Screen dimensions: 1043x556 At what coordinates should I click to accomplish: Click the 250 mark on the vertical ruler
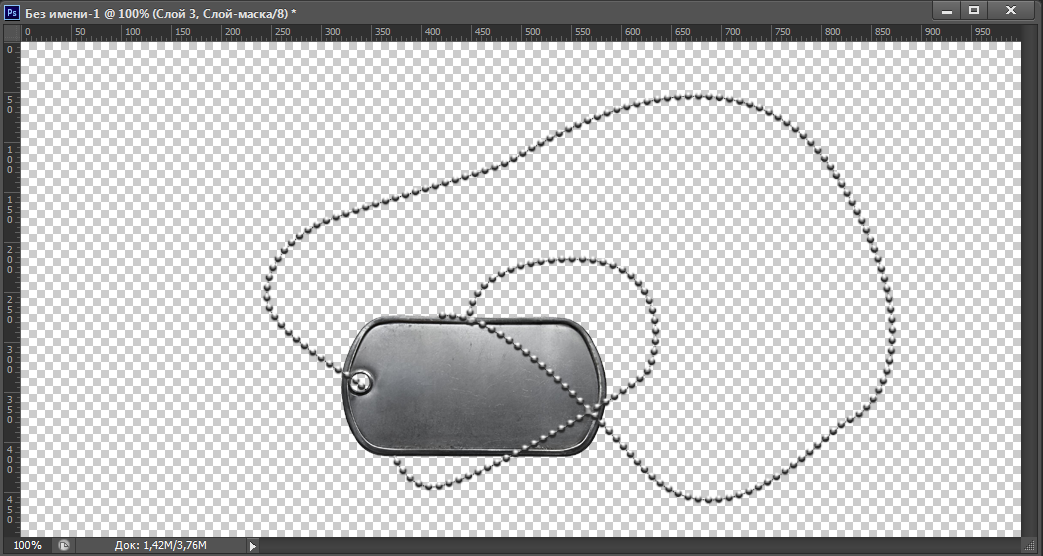tap(10, 306)
